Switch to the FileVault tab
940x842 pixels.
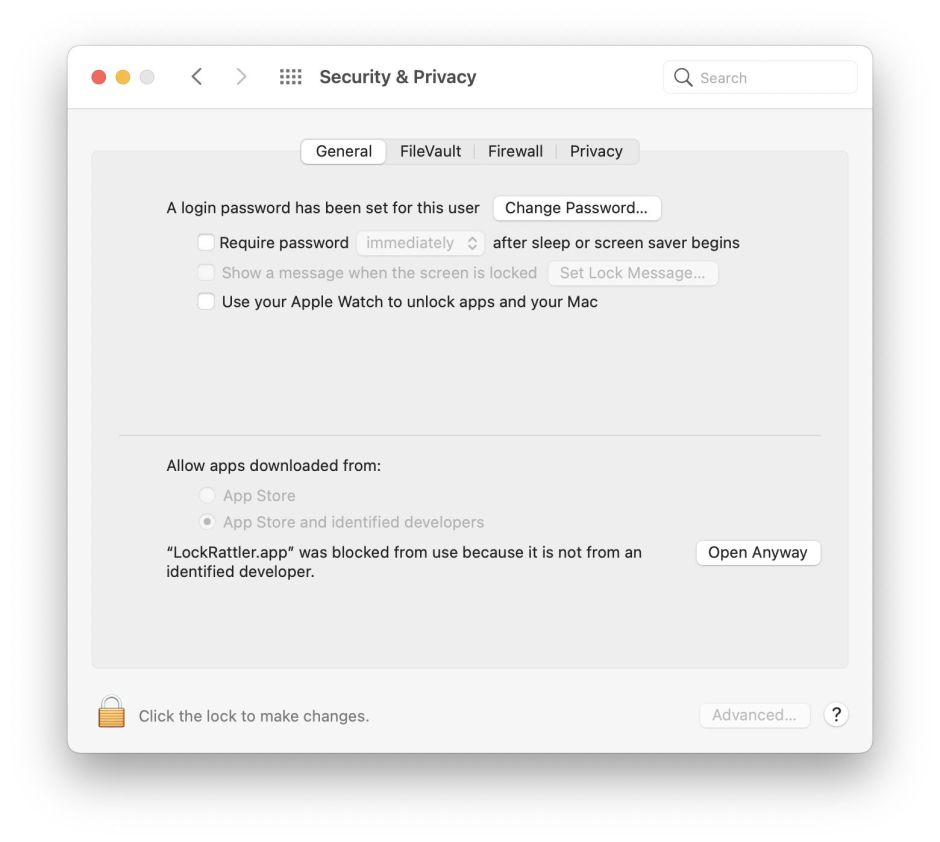430,151
